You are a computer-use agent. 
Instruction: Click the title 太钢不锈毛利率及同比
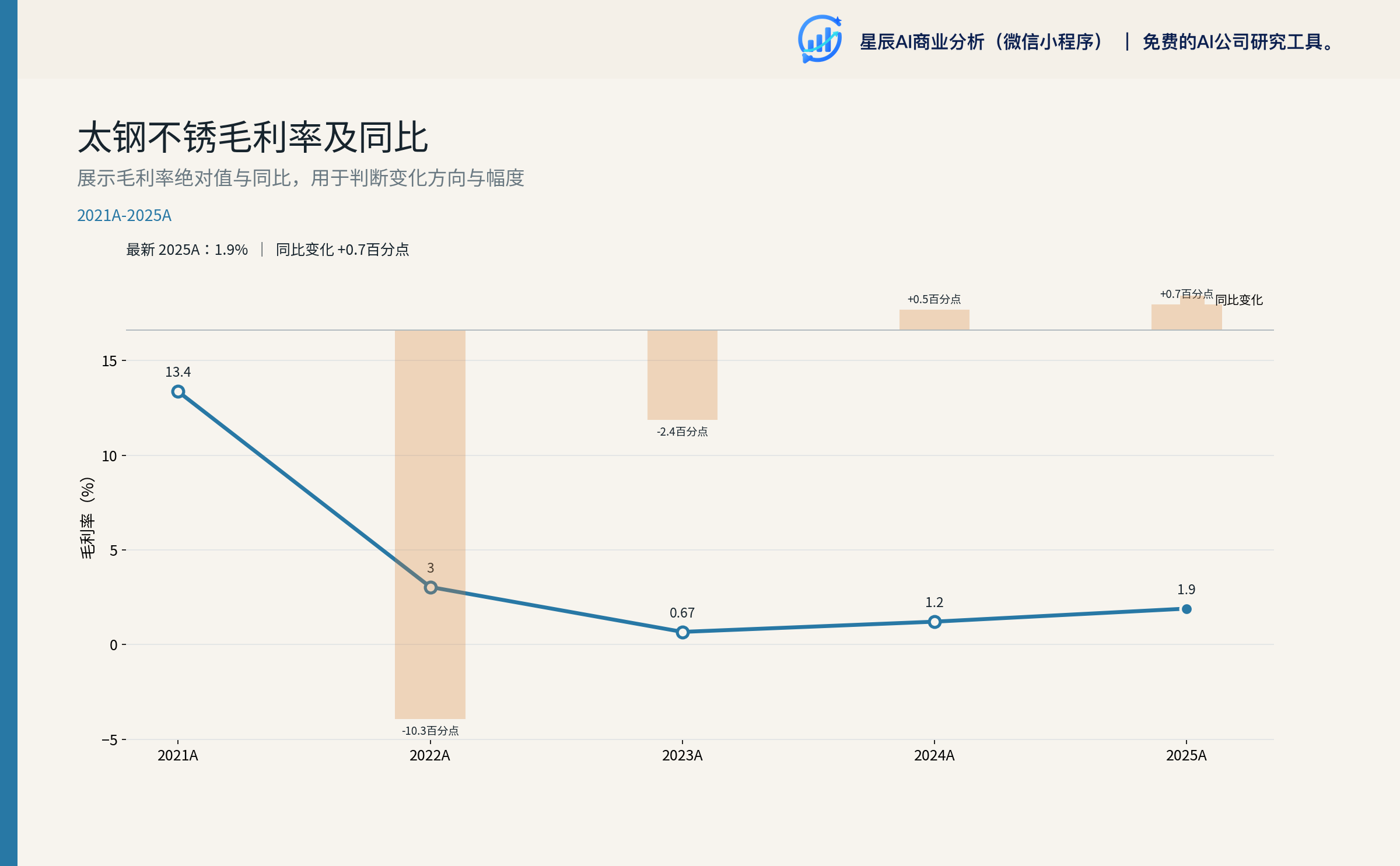click(253, 138)
